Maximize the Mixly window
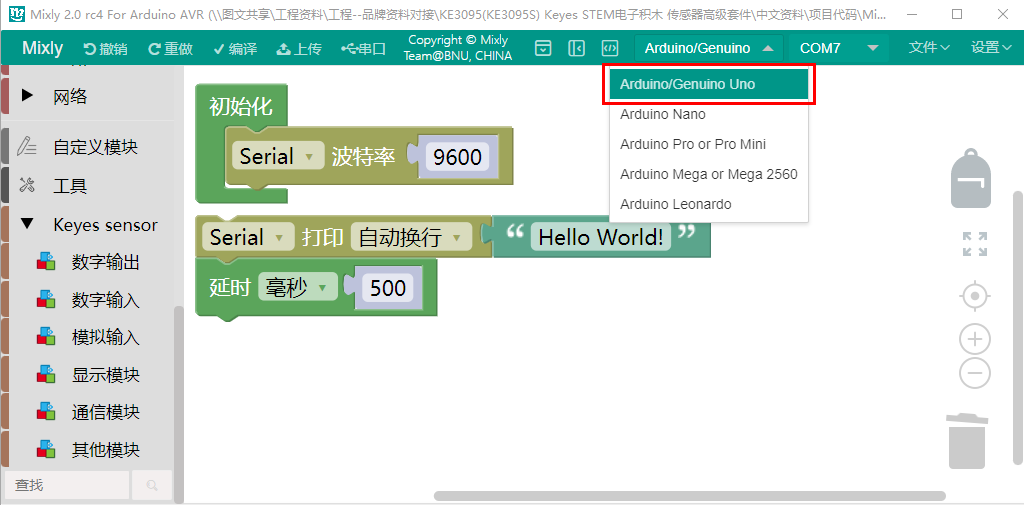The image size is (1024, 505). pos(957,14)
